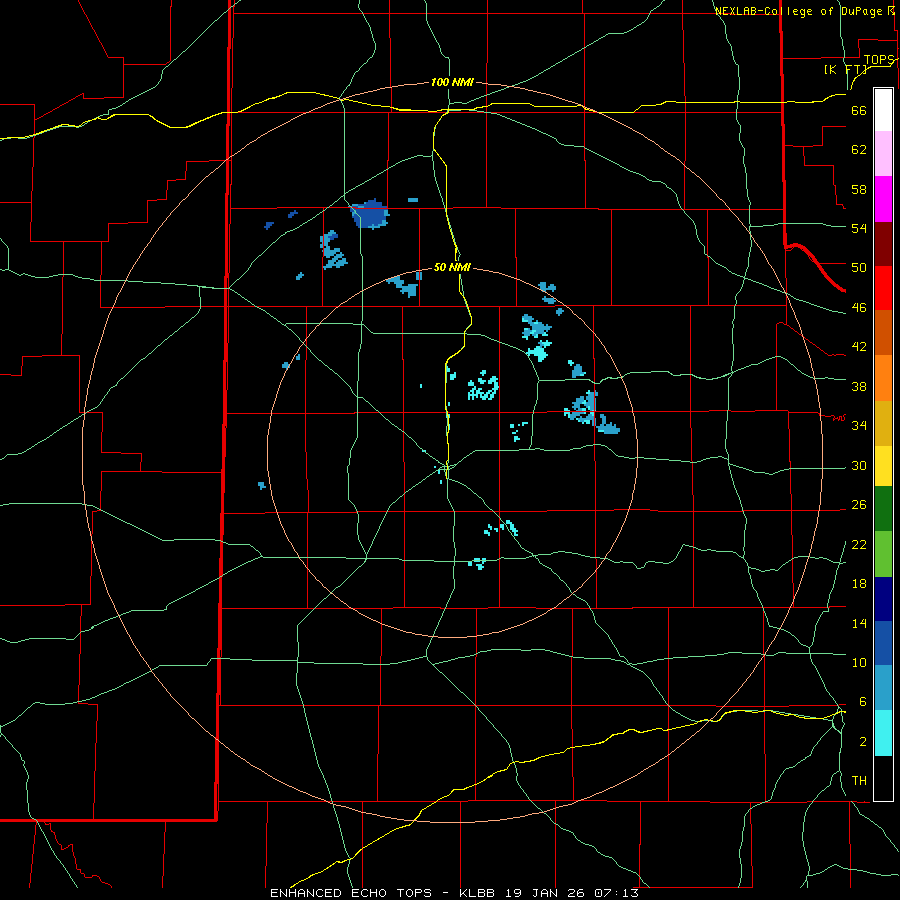The width and height of the screenshot is (900, 900).
Task: Select the bright yellow legend swatch
Action: 883,466
